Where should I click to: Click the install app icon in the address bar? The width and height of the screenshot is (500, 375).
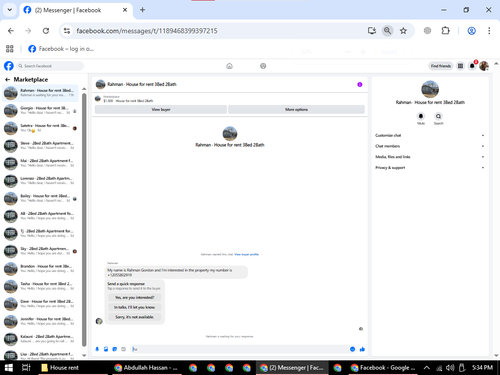(372, 31)
